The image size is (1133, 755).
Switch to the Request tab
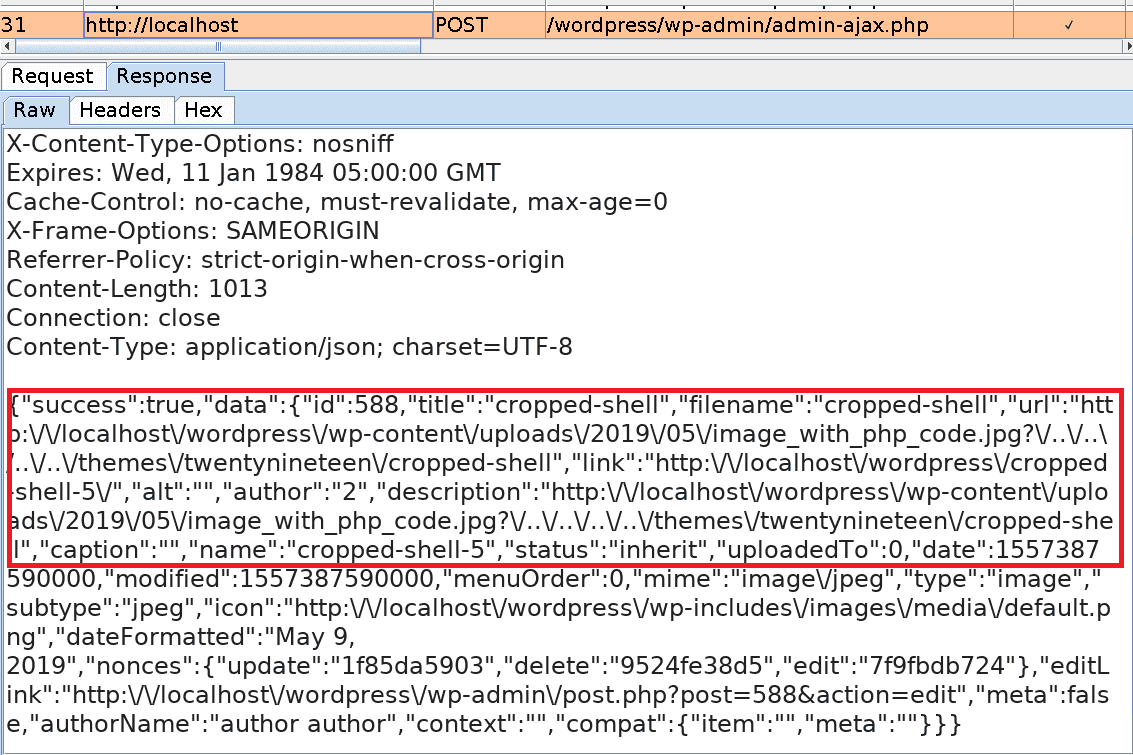point(53,76)
